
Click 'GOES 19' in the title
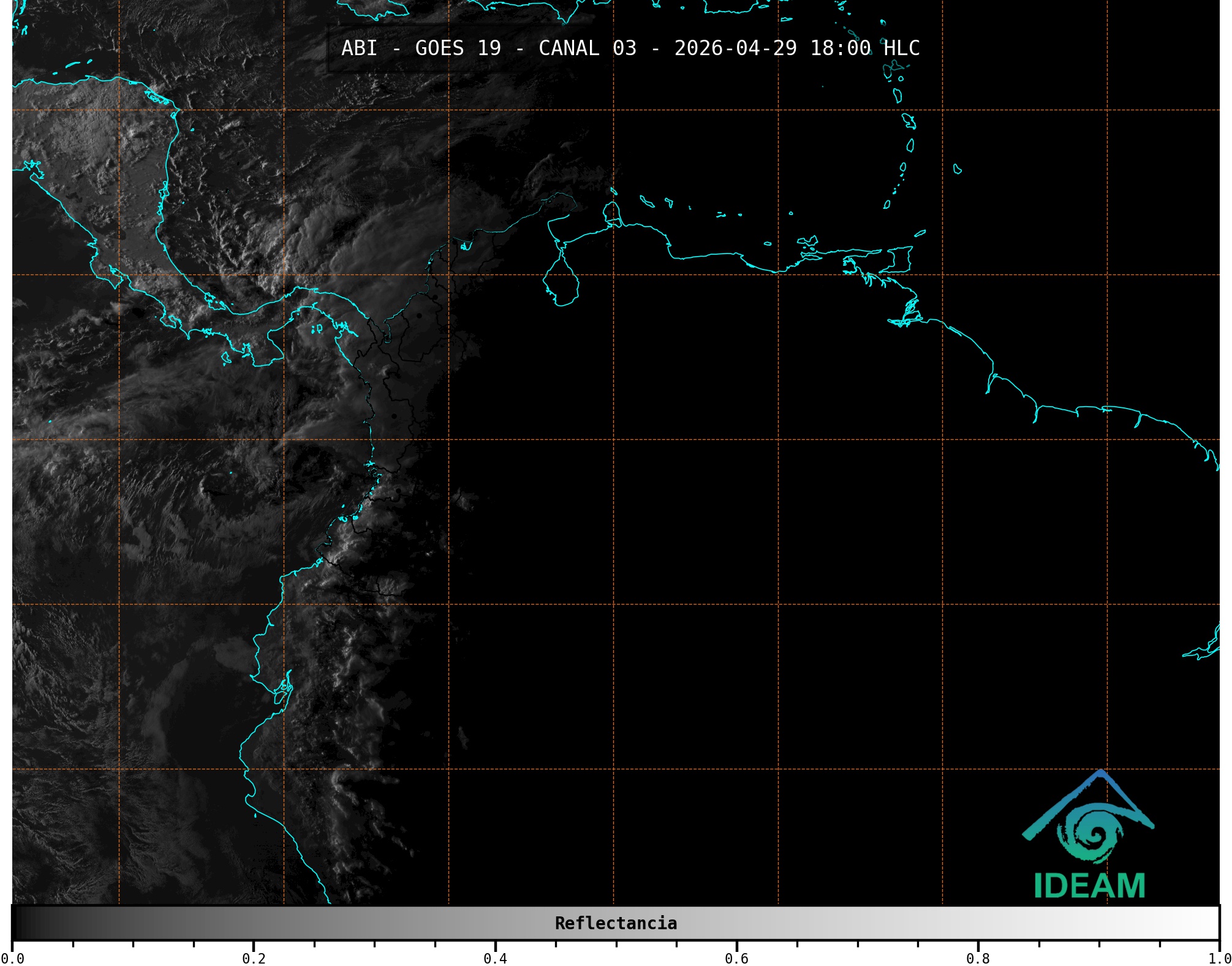click(x=458, y=48)
